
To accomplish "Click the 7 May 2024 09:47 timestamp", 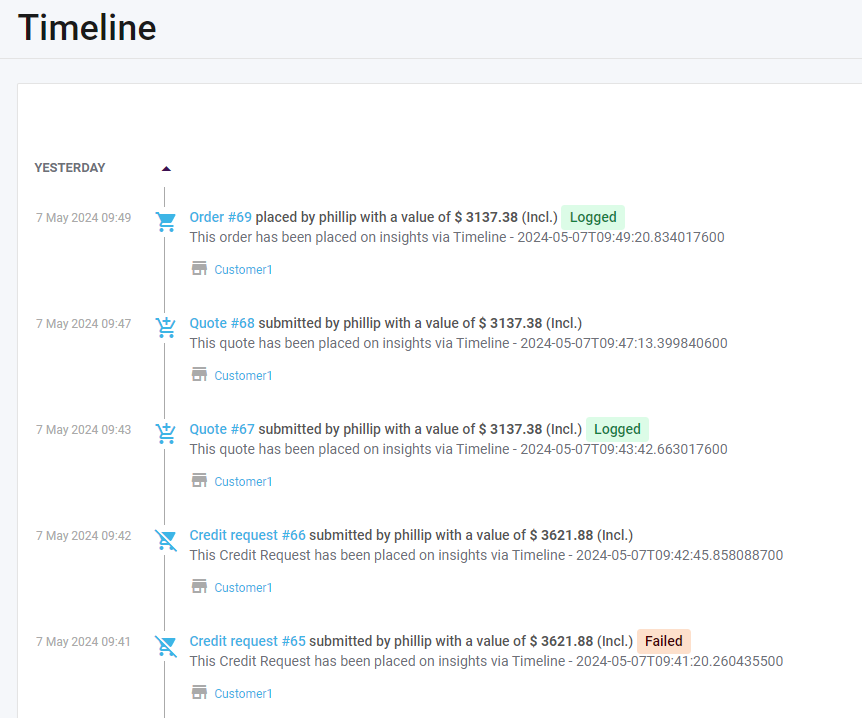I will (x=83, y=324).
